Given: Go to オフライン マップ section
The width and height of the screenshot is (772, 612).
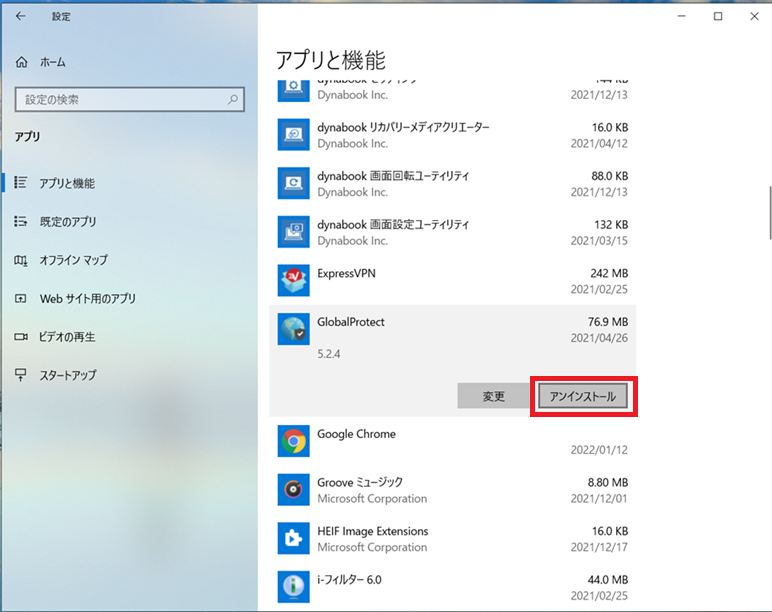Looking at the screenshot, I should point(73,260).
